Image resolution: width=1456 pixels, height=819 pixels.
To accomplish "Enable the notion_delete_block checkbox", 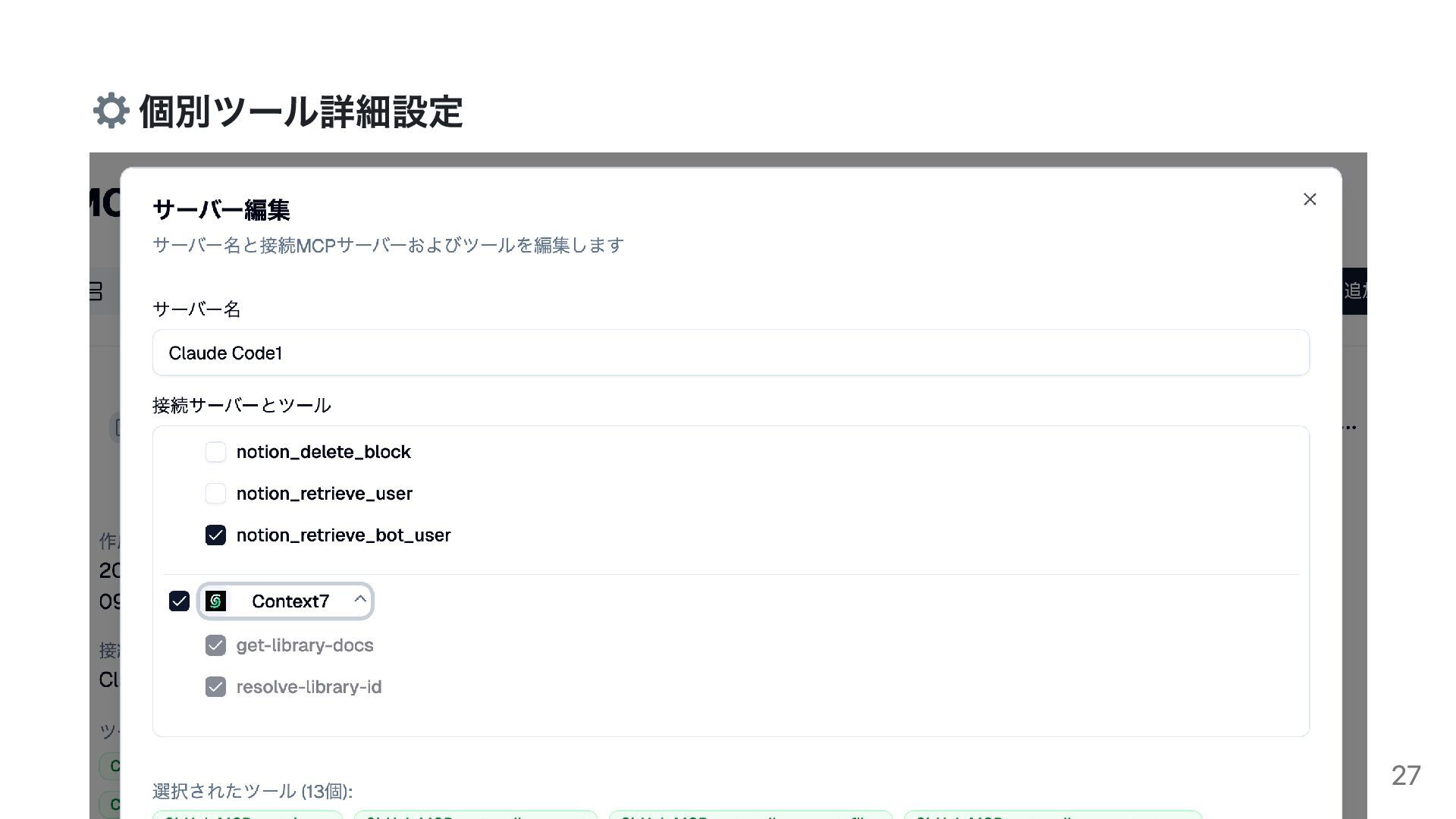I will (215, 452).
